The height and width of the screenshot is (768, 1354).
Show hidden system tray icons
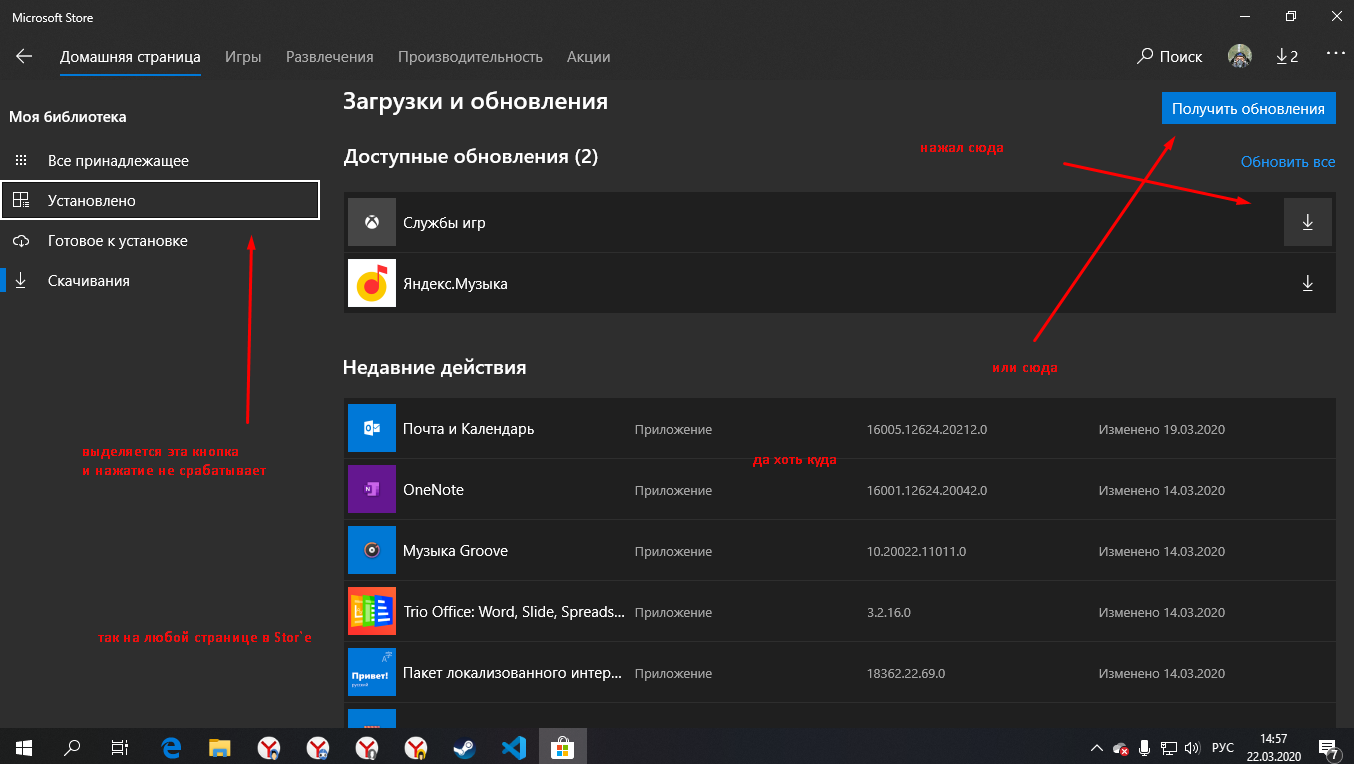click(1097, 747)
